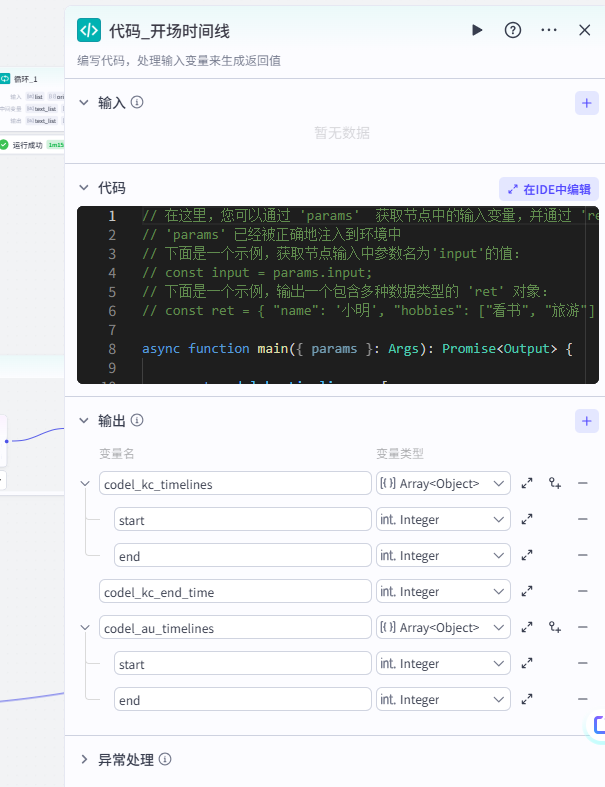
Task: Add child field to codel_au_timelines
Action: tap(555, 627)
